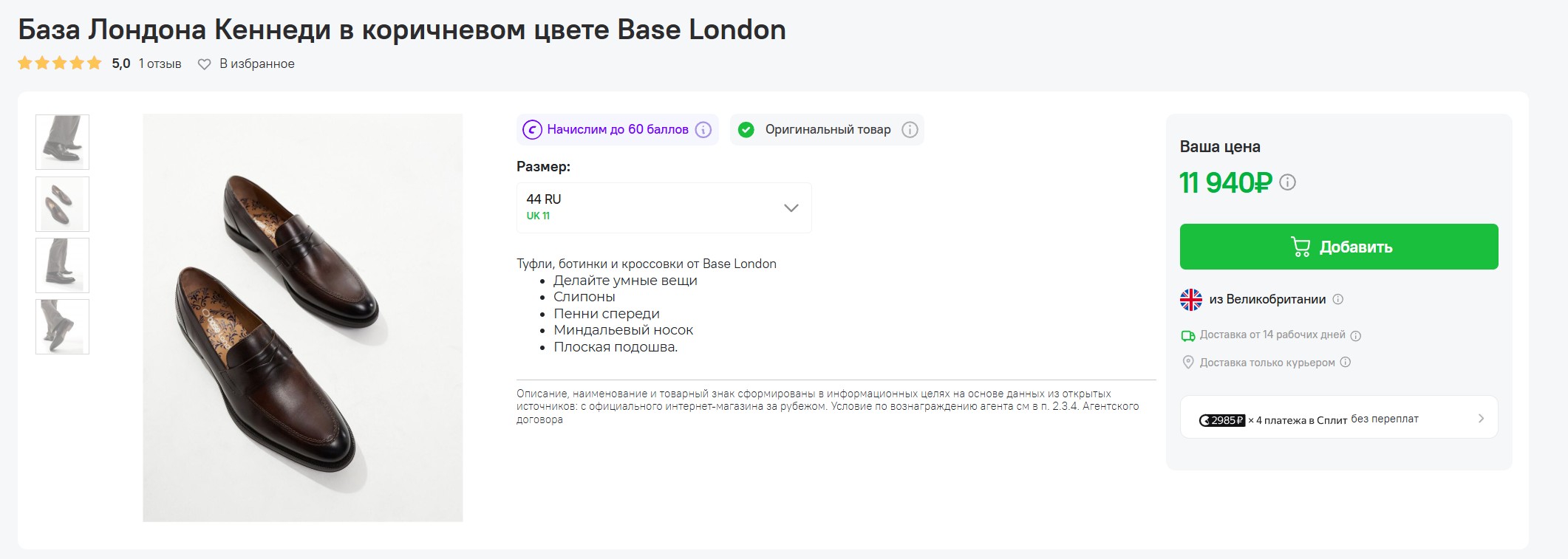Image resolution: width=1568 pixels, height=559 pixels.
Task: Click В избранное link
Action: pos(256,64)
